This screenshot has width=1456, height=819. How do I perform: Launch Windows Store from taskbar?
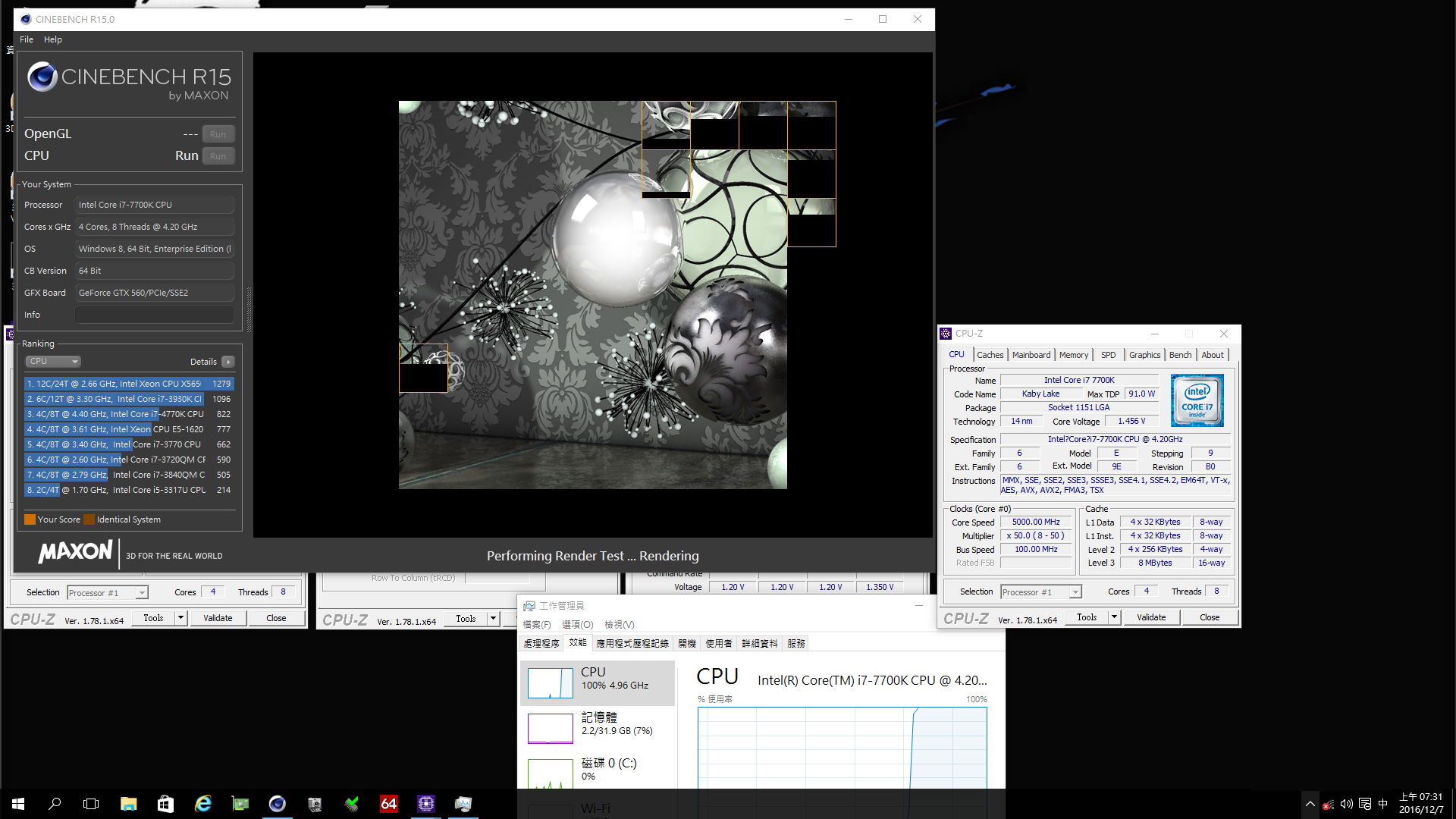tap(165, 804)
